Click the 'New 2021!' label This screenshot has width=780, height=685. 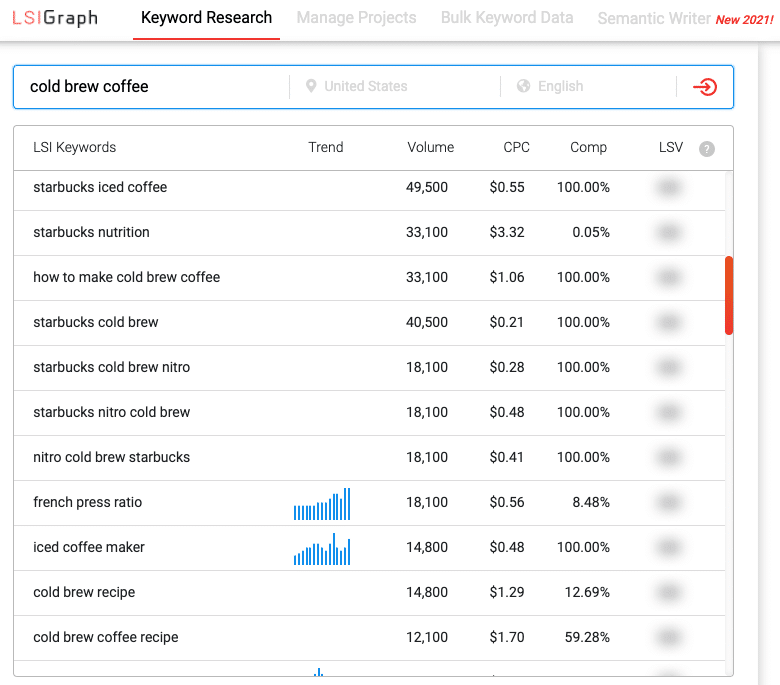coord(744,20)
